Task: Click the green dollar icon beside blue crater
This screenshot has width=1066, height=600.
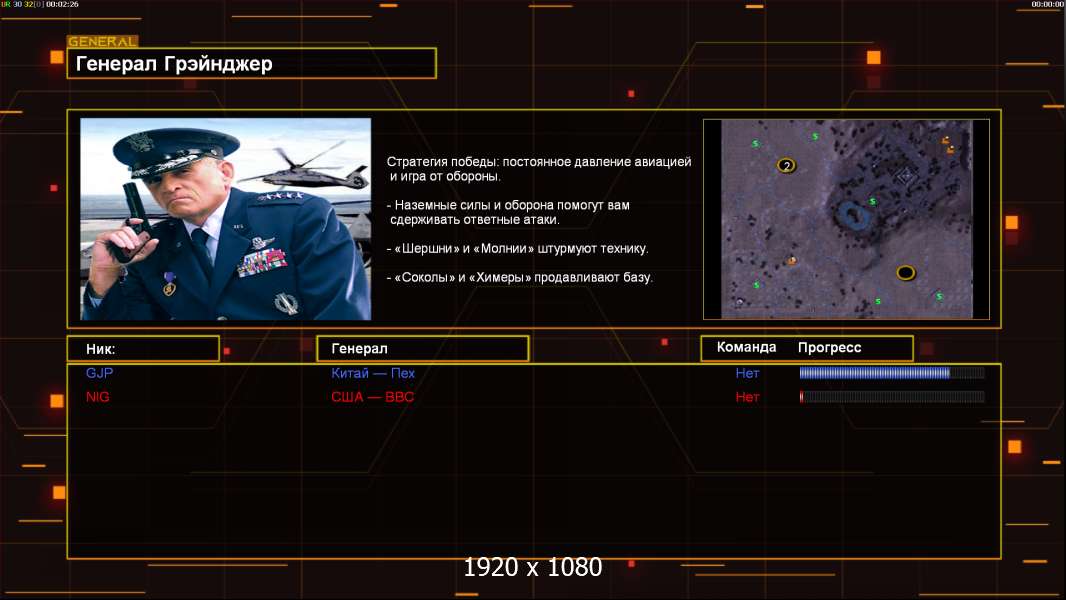Action: (872, 201)
